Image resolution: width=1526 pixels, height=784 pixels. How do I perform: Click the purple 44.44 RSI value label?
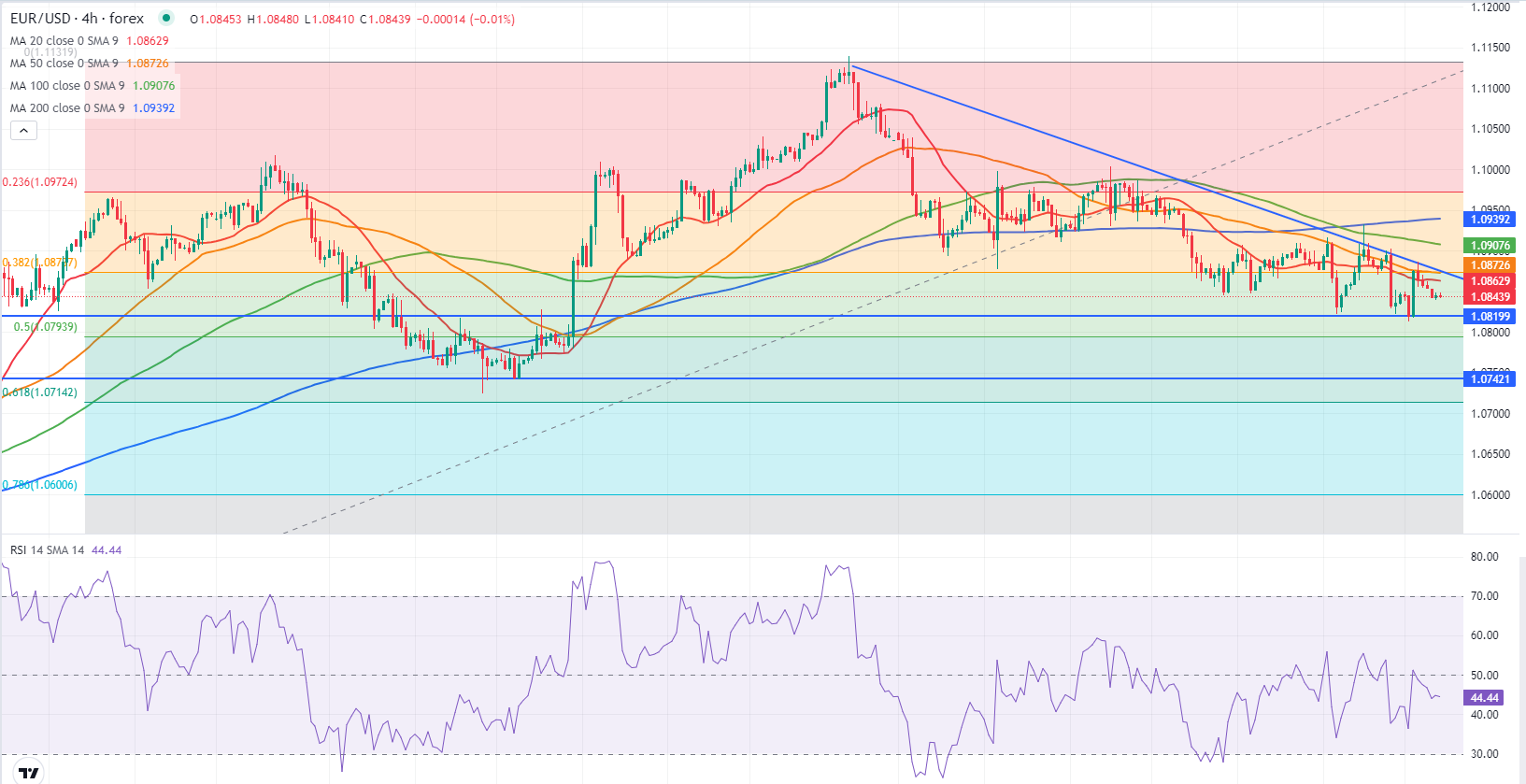(x=1484, y=698)
